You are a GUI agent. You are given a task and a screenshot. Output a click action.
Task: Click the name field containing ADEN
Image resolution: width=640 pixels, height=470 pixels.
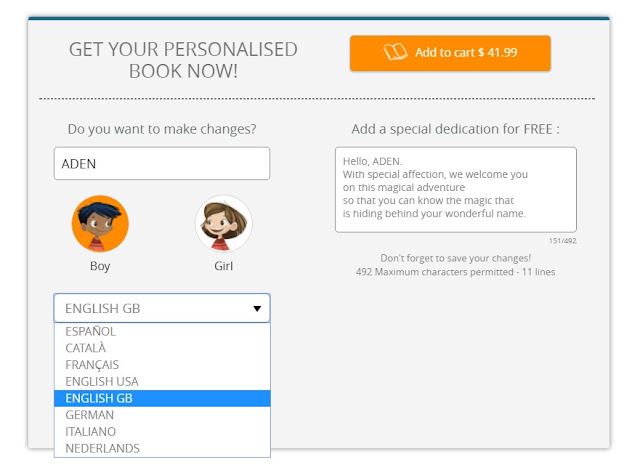coord(162,163)
